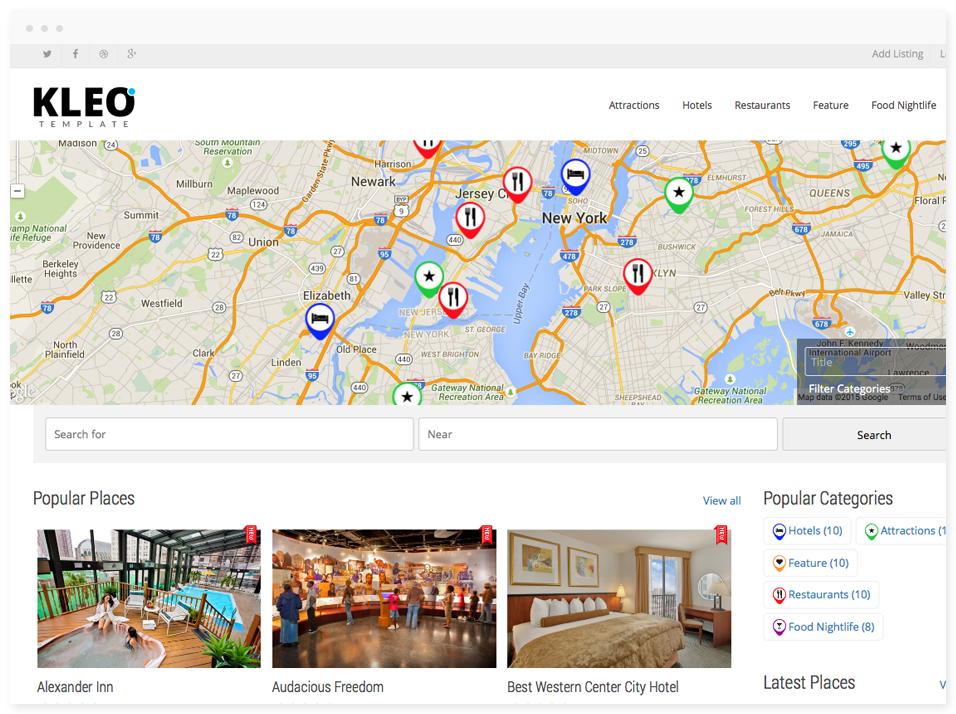
Task: Open the Twitter icon in the top bar
Action: (x=47, y=53)
